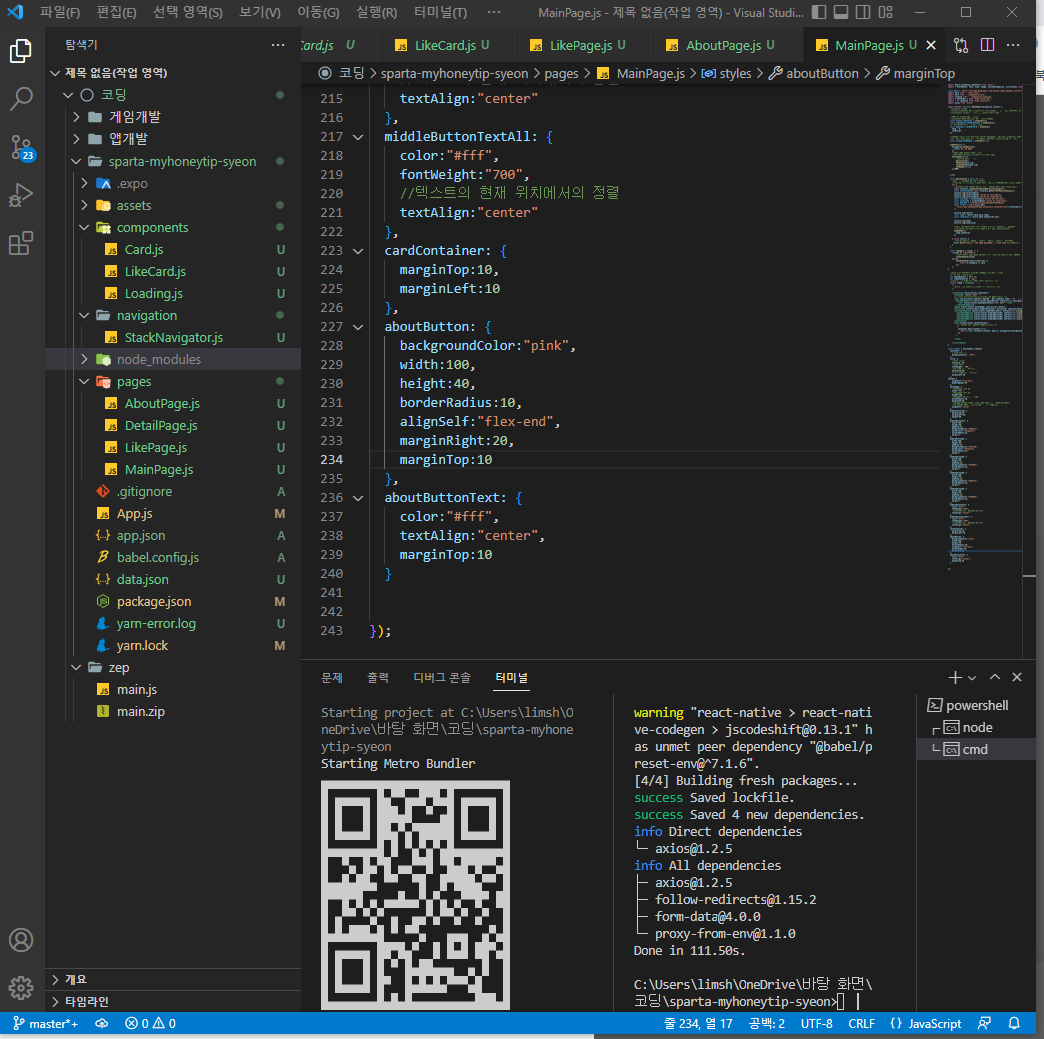Open notifications bell in status bar
This screenshot has height=1039, width=1044.
[x=1013, y=1024]
